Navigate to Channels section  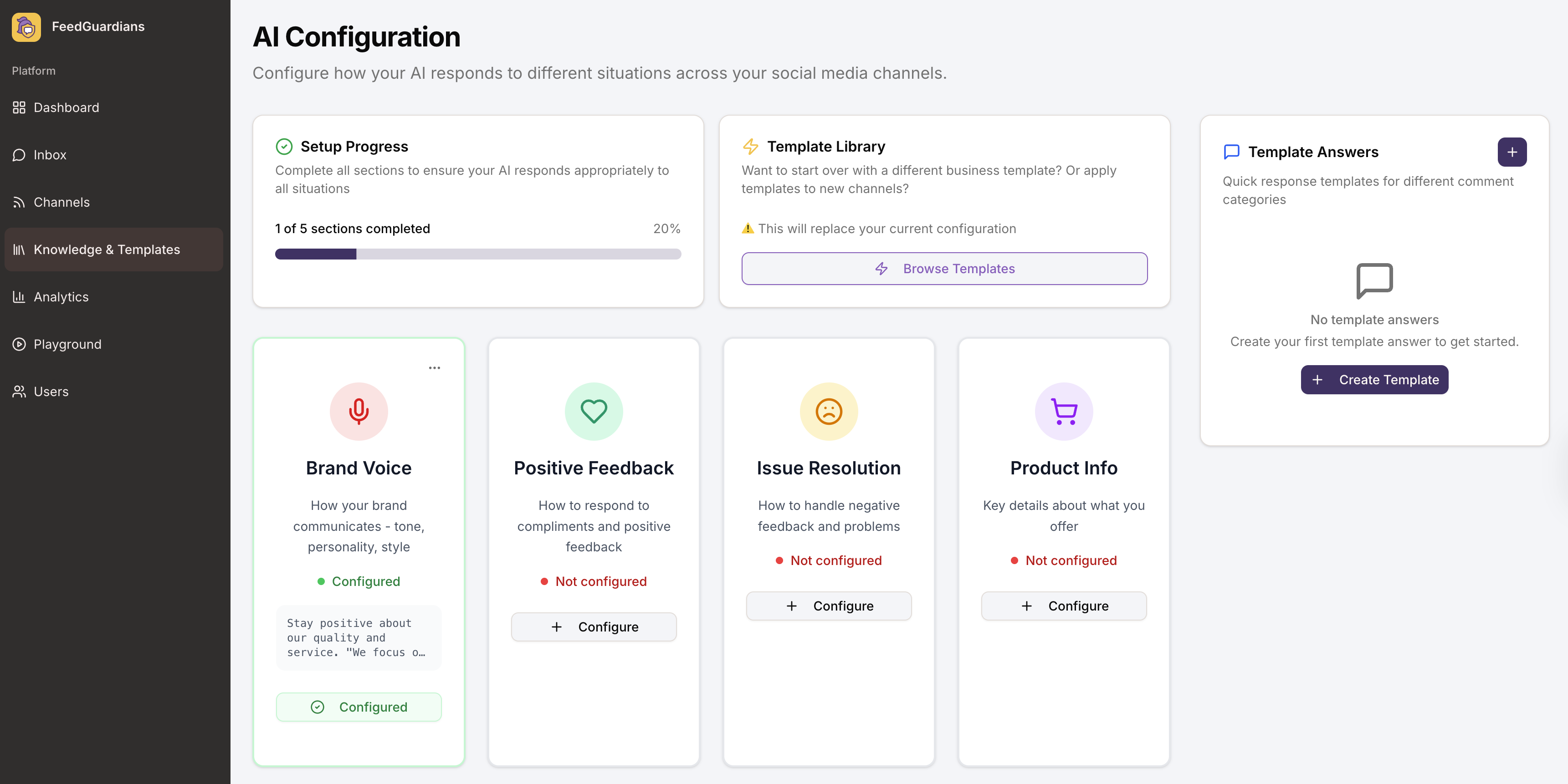coord(61,203)
